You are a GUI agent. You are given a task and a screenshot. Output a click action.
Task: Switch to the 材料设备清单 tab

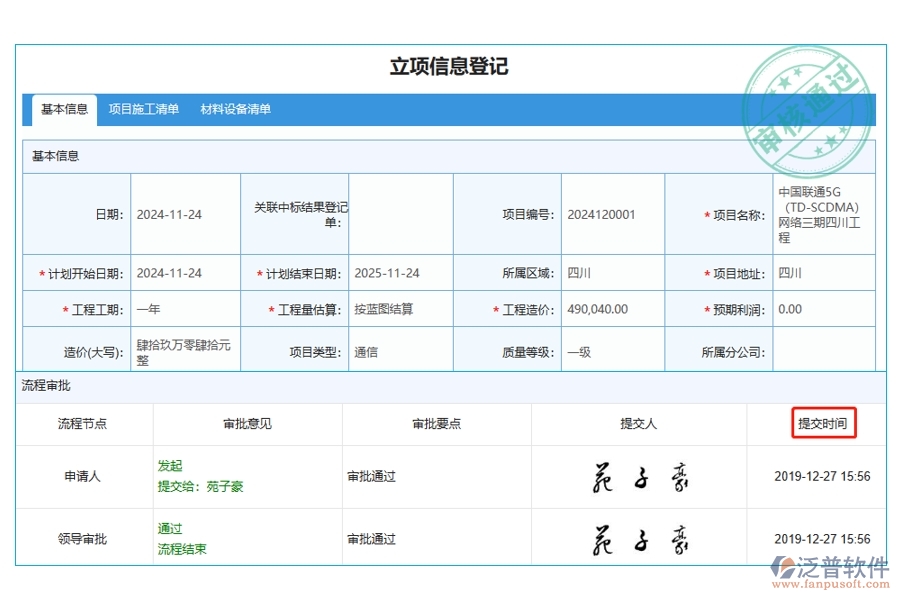point(235,110)
